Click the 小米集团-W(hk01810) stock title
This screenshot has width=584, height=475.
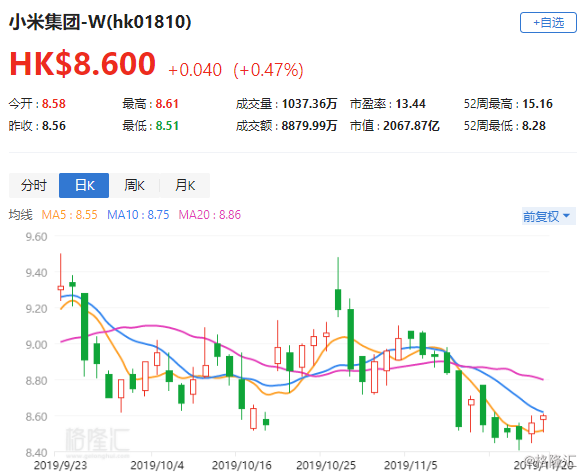tap(100, 22)
